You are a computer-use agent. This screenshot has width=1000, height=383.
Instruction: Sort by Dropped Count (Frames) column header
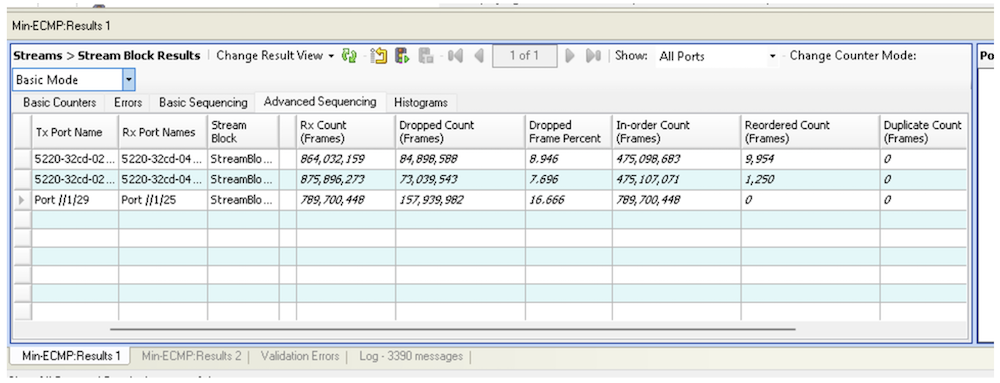pyautogui.click(x=460, y=133)
